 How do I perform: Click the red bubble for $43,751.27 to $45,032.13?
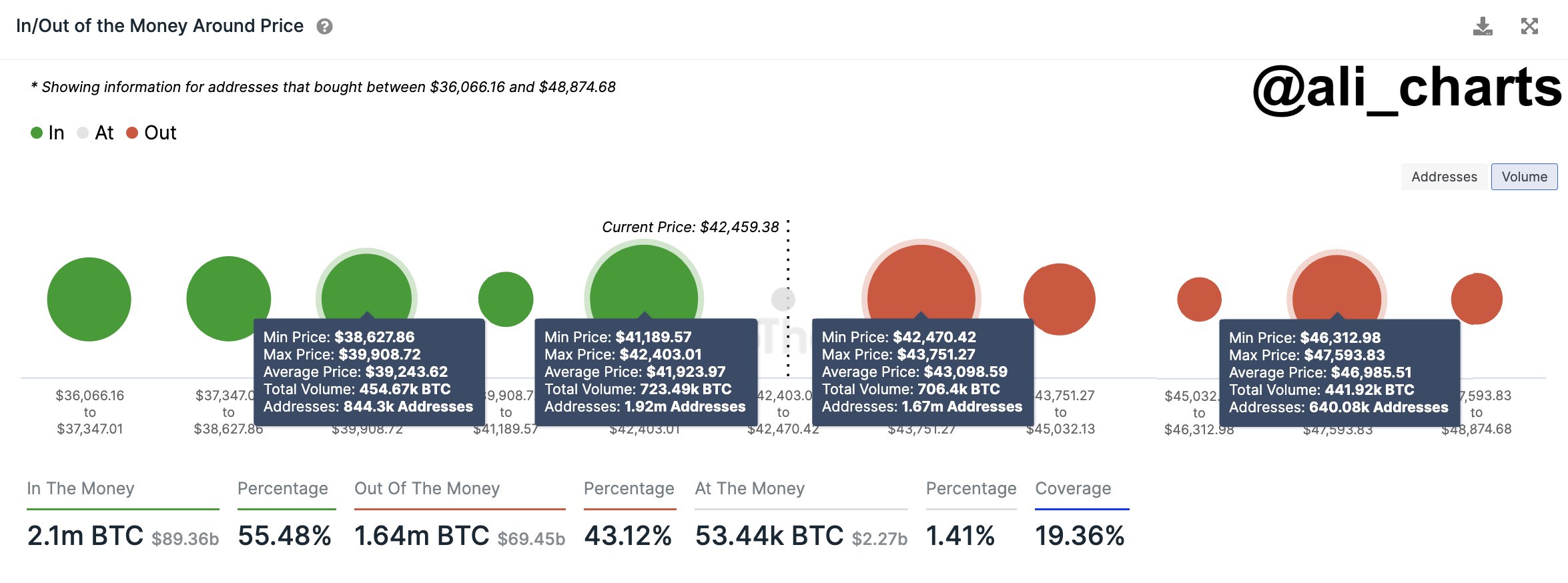(x=1060, y=299)
